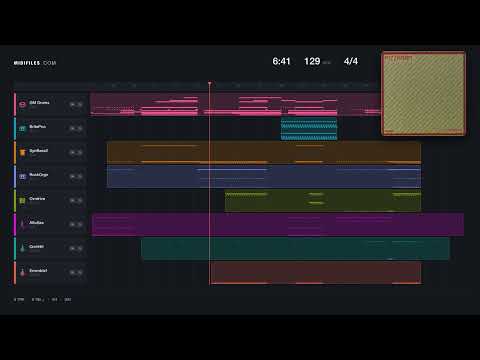Solo the Ovrdrive track
Image resolution: width=480 pixels, height=360 pixels.
pyautogui.click(x=80, y=200)
